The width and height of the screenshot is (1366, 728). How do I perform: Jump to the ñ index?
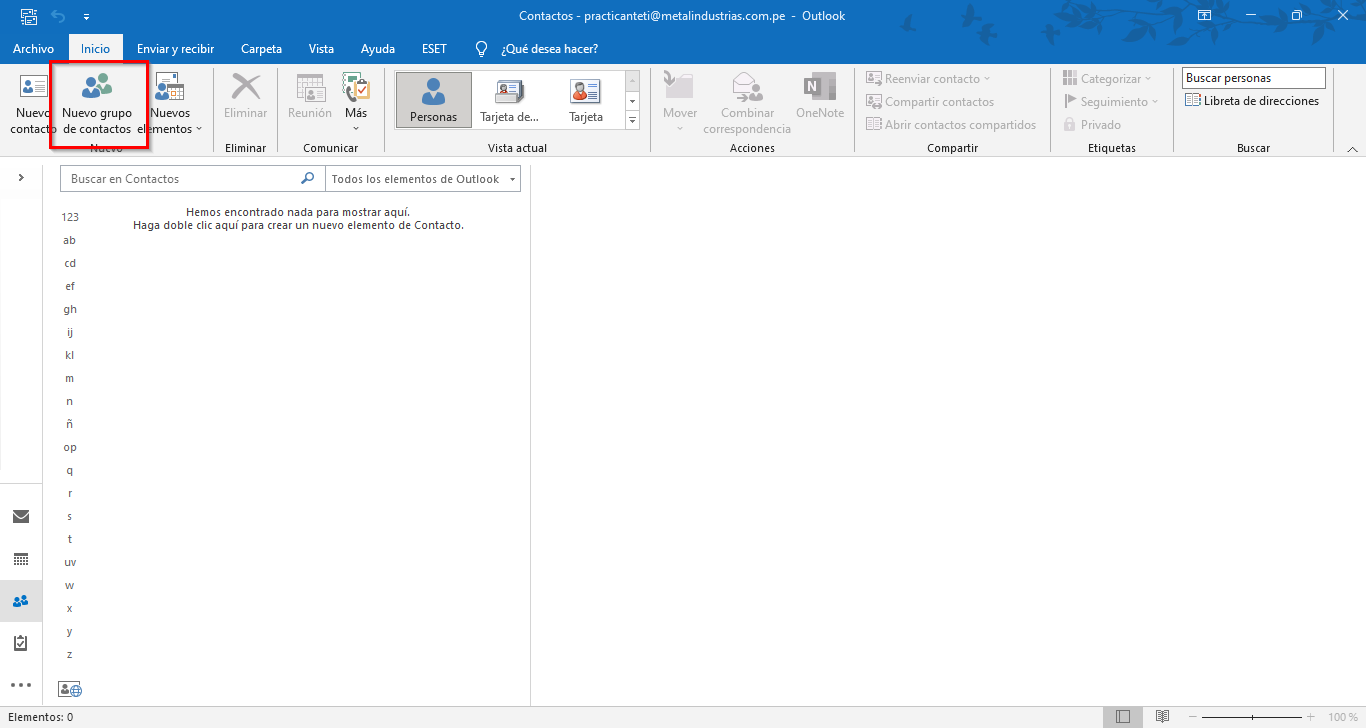70,424
